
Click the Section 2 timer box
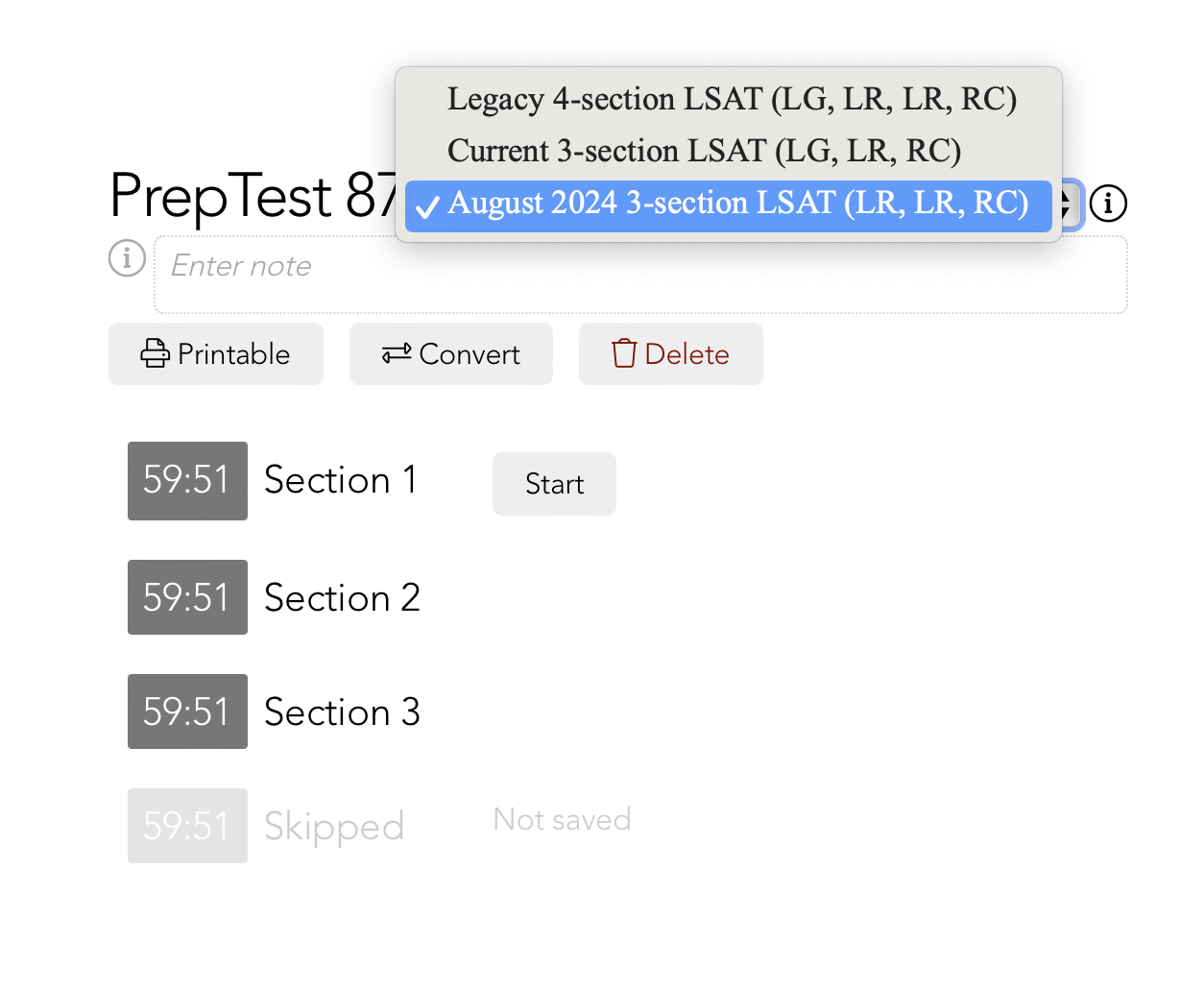[x=187, y=597]
